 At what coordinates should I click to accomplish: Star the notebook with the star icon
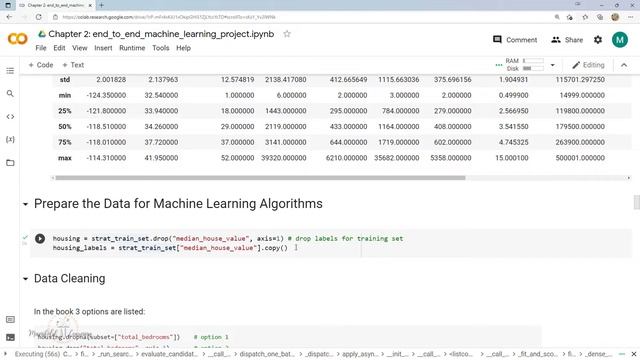[287, 34]
